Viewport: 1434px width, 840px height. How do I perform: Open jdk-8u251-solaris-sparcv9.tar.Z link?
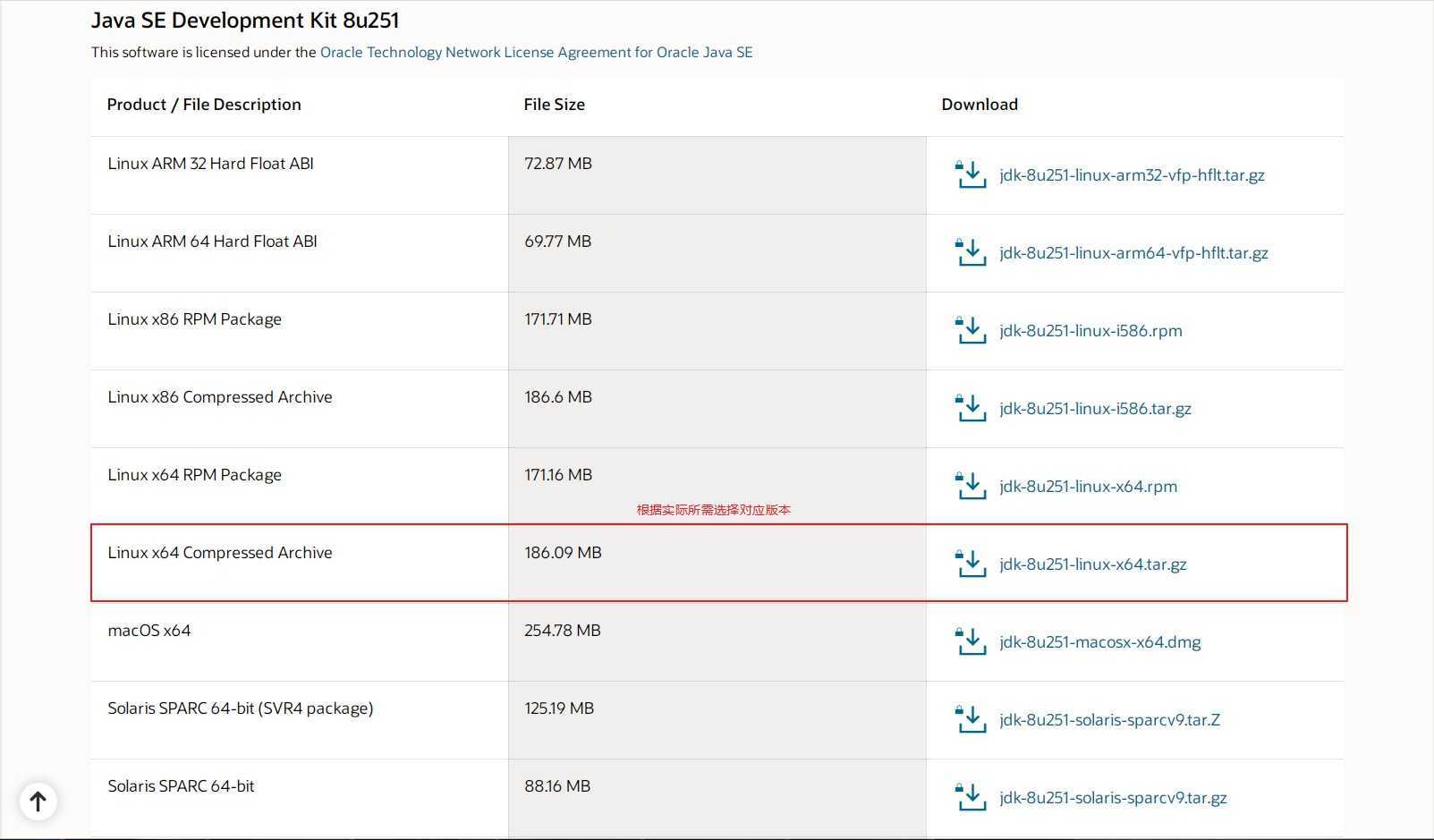coord(1109,720)
